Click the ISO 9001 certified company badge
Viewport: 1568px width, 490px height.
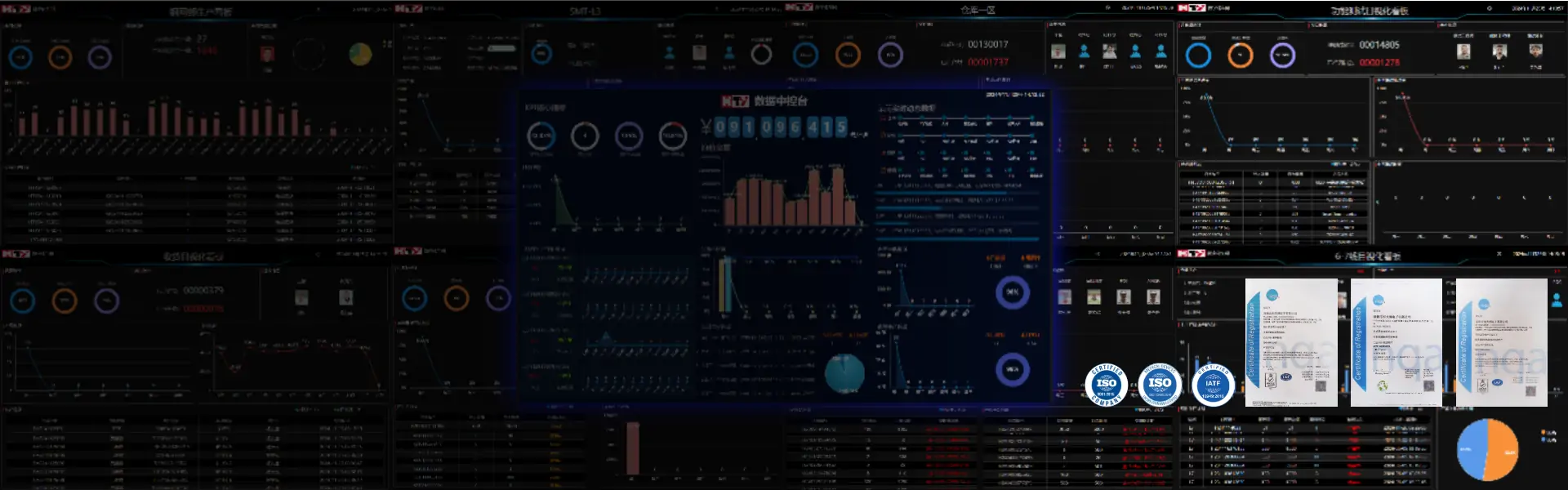click(x=1107, y=385)
